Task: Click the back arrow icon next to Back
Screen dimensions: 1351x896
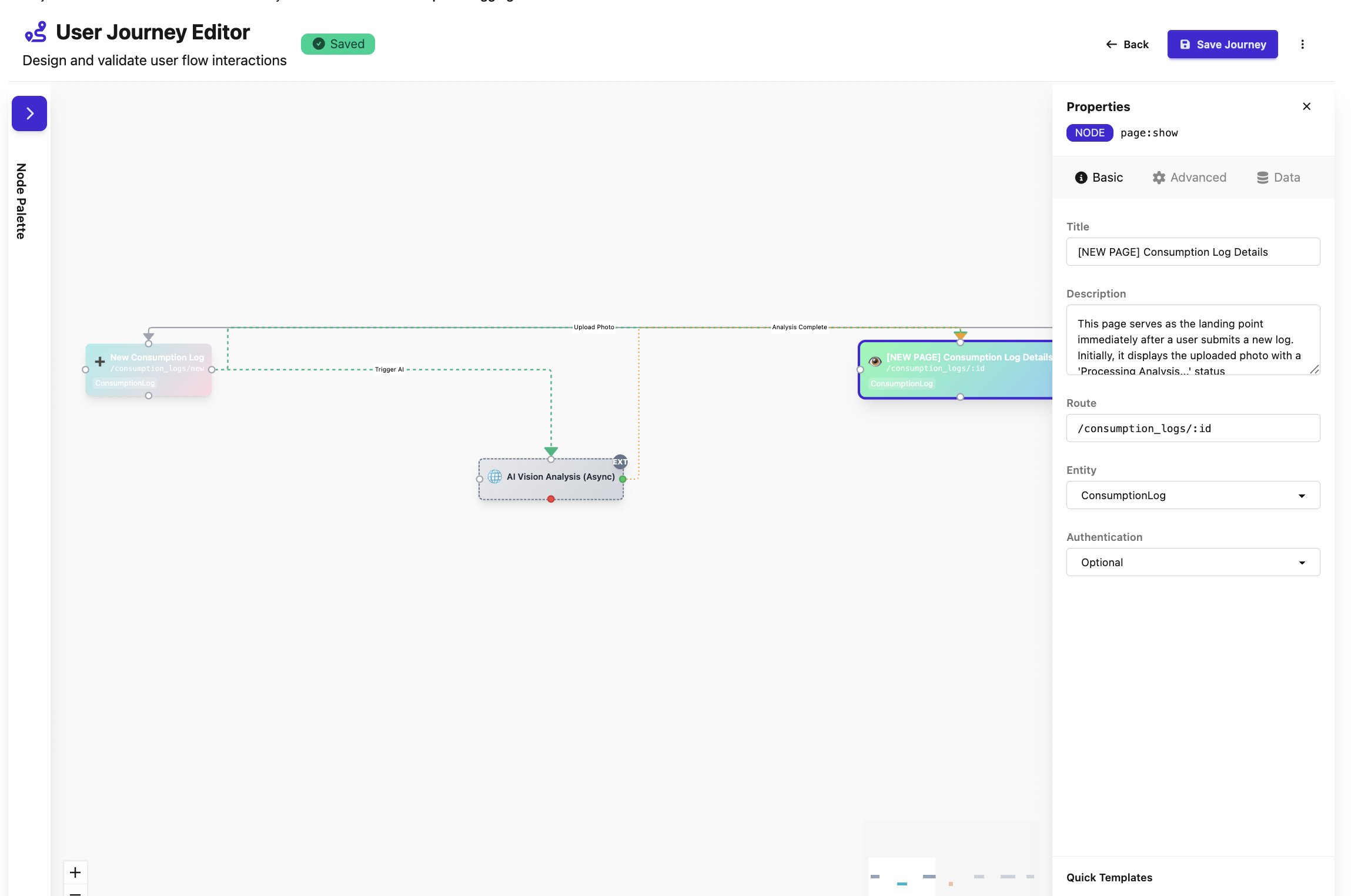Action: [x=1111, y=44]
